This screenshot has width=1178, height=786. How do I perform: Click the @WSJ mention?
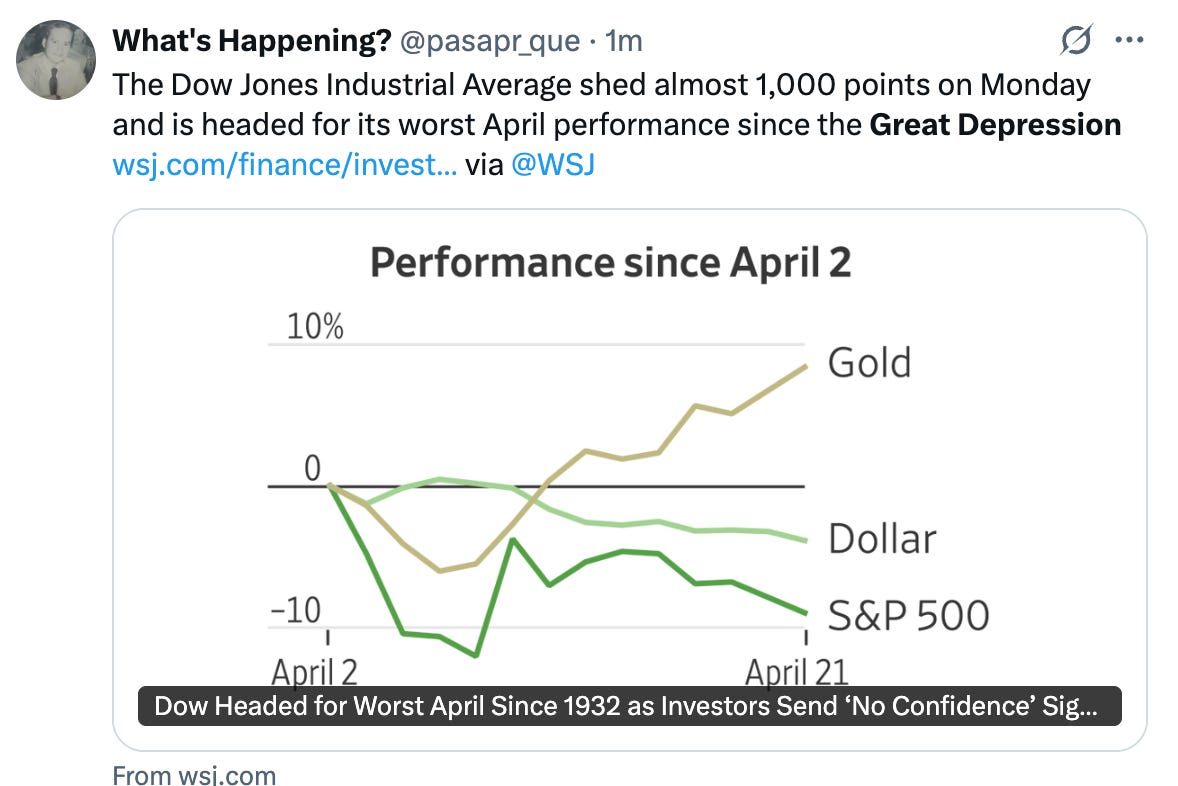553,165
